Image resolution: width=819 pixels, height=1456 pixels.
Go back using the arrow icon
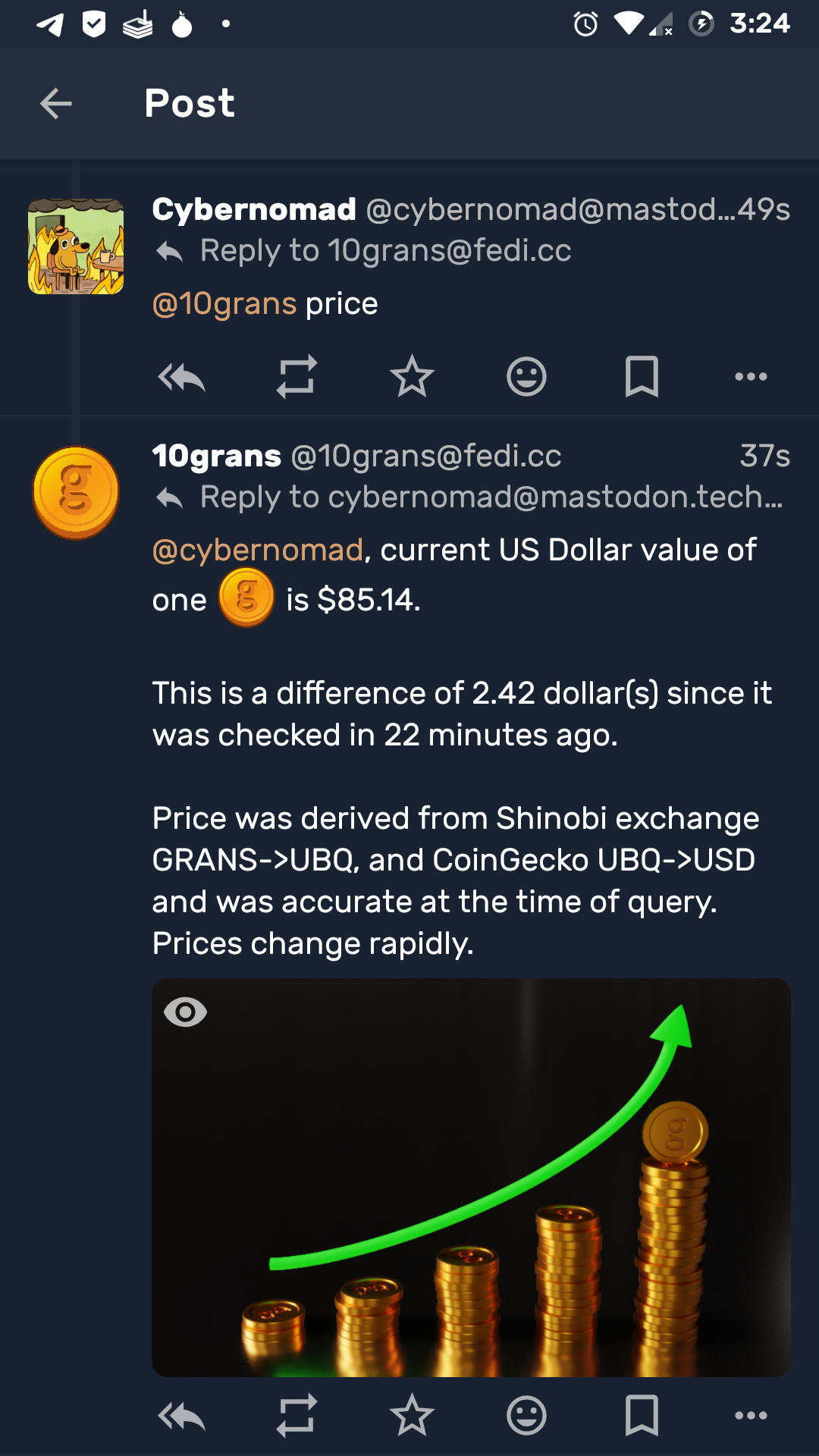55,104
